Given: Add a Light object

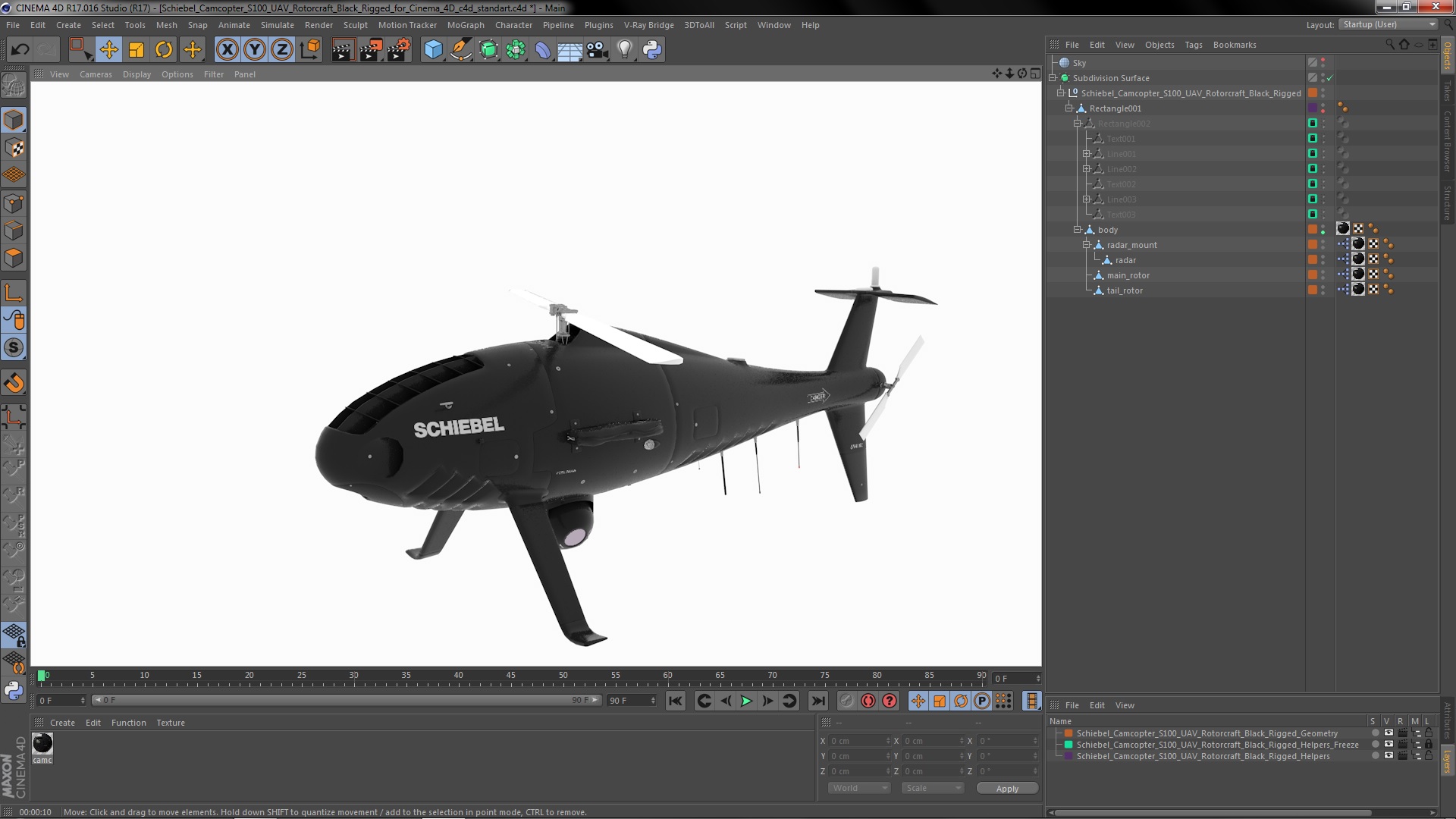Looking at the screenshot, I should point(624,50).
